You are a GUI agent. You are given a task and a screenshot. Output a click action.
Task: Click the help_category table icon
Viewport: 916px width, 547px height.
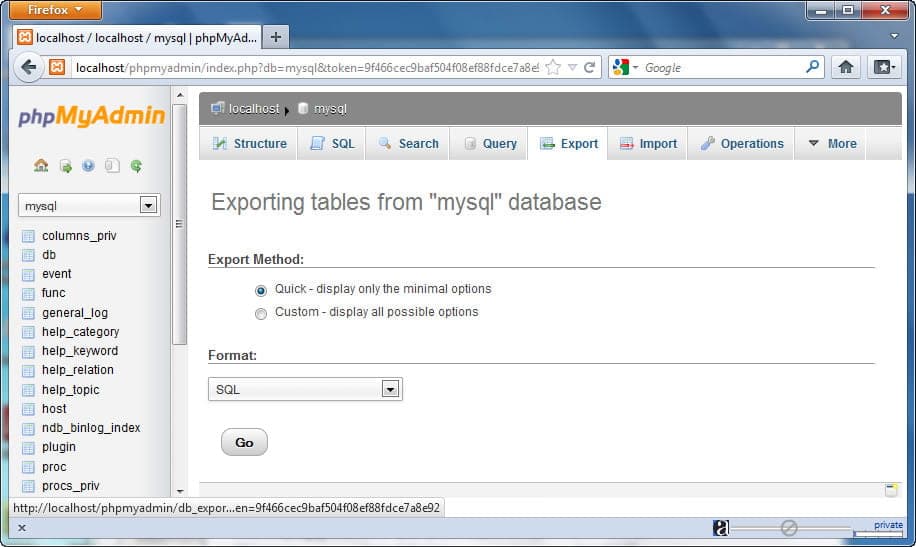coord(28,333)
